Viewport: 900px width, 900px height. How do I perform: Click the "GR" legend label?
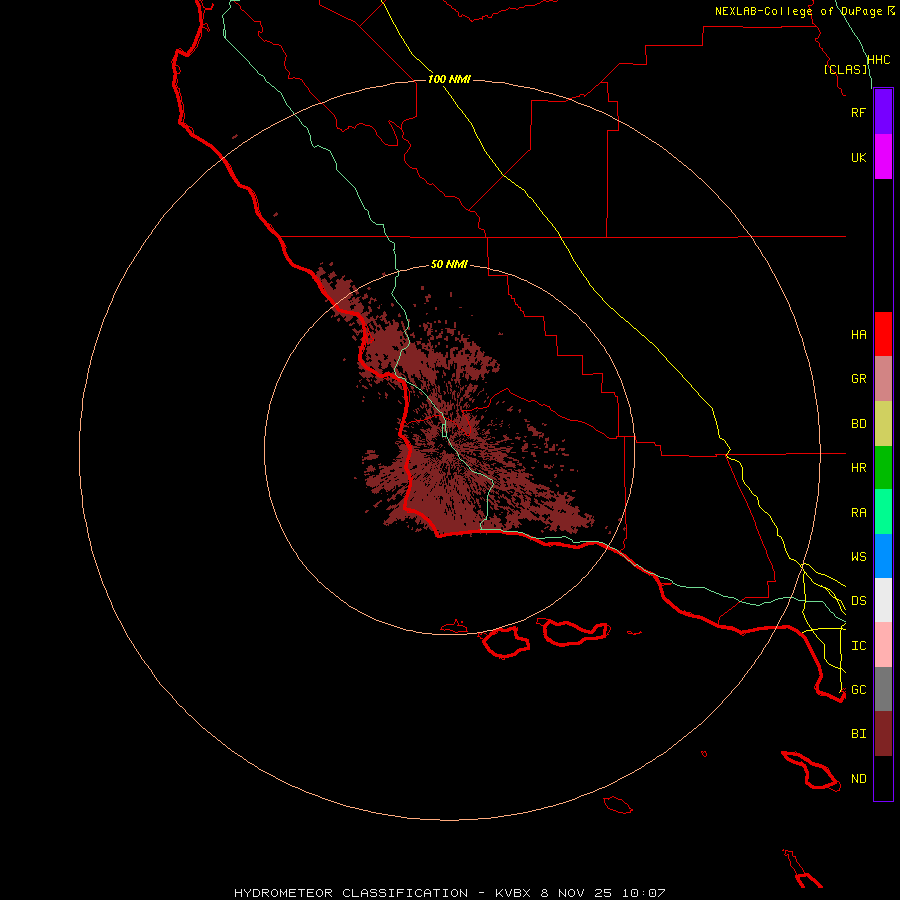858,379
